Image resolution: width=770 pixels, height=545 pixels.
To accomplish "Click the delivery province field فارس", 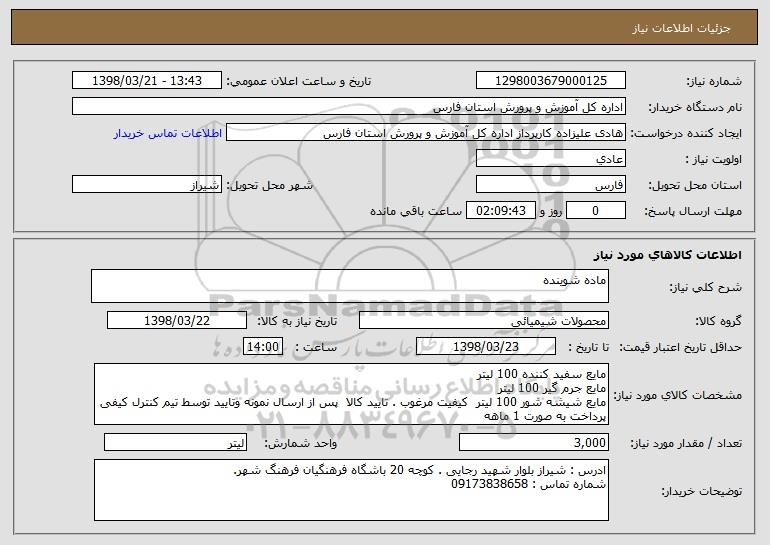I will click(550, 185).
